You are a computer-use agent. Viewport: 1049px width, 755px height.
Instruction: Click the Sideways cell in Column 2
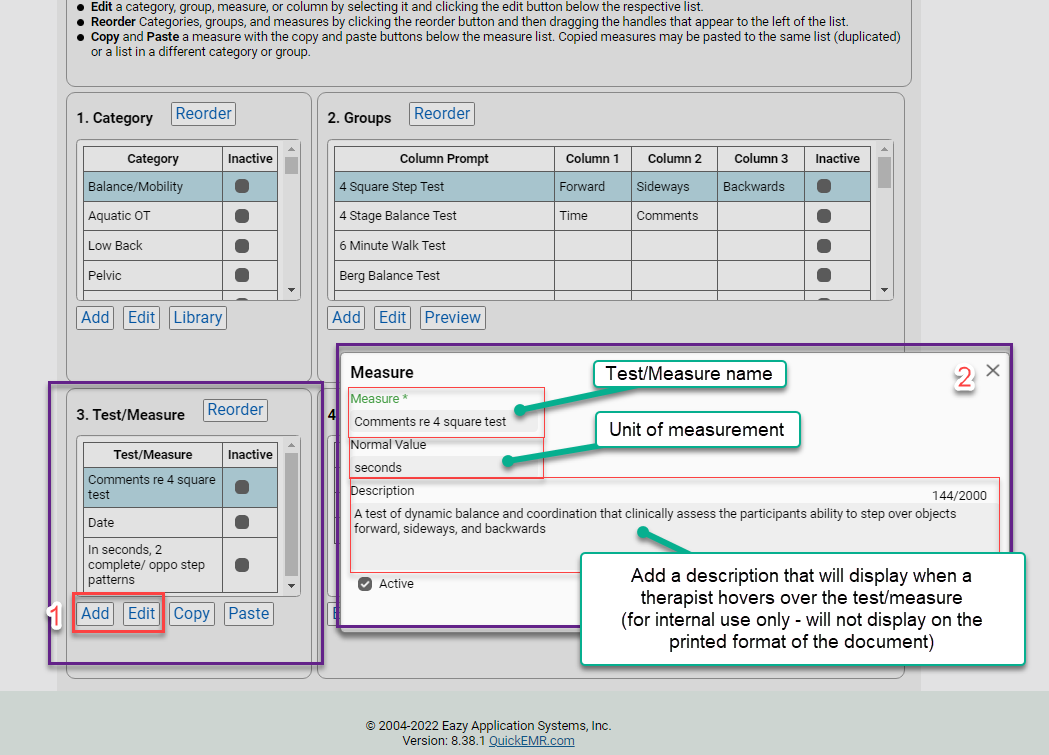674,187
